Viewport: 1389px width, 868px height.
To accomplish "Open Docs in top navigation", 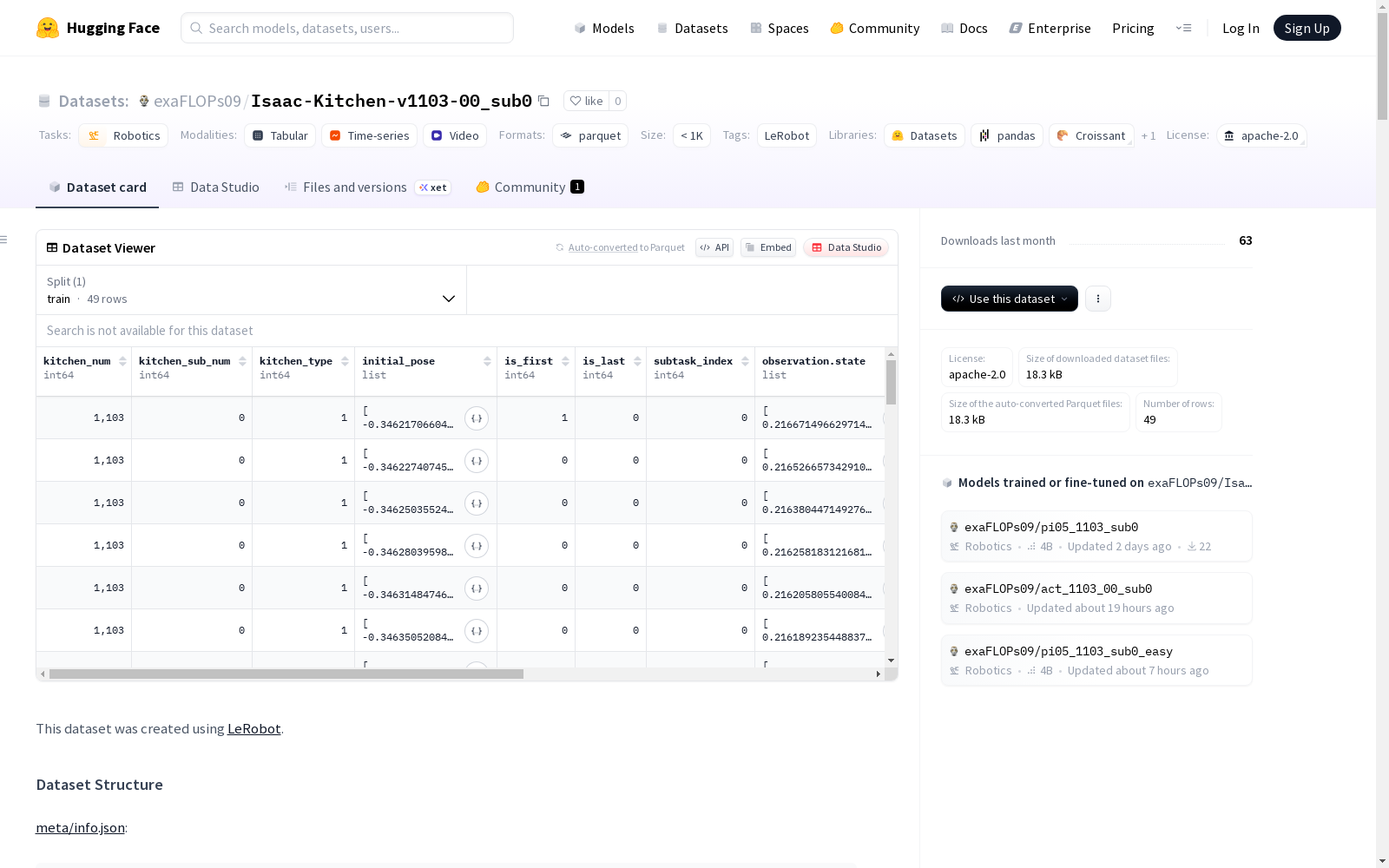I will (x=964, y=28).
